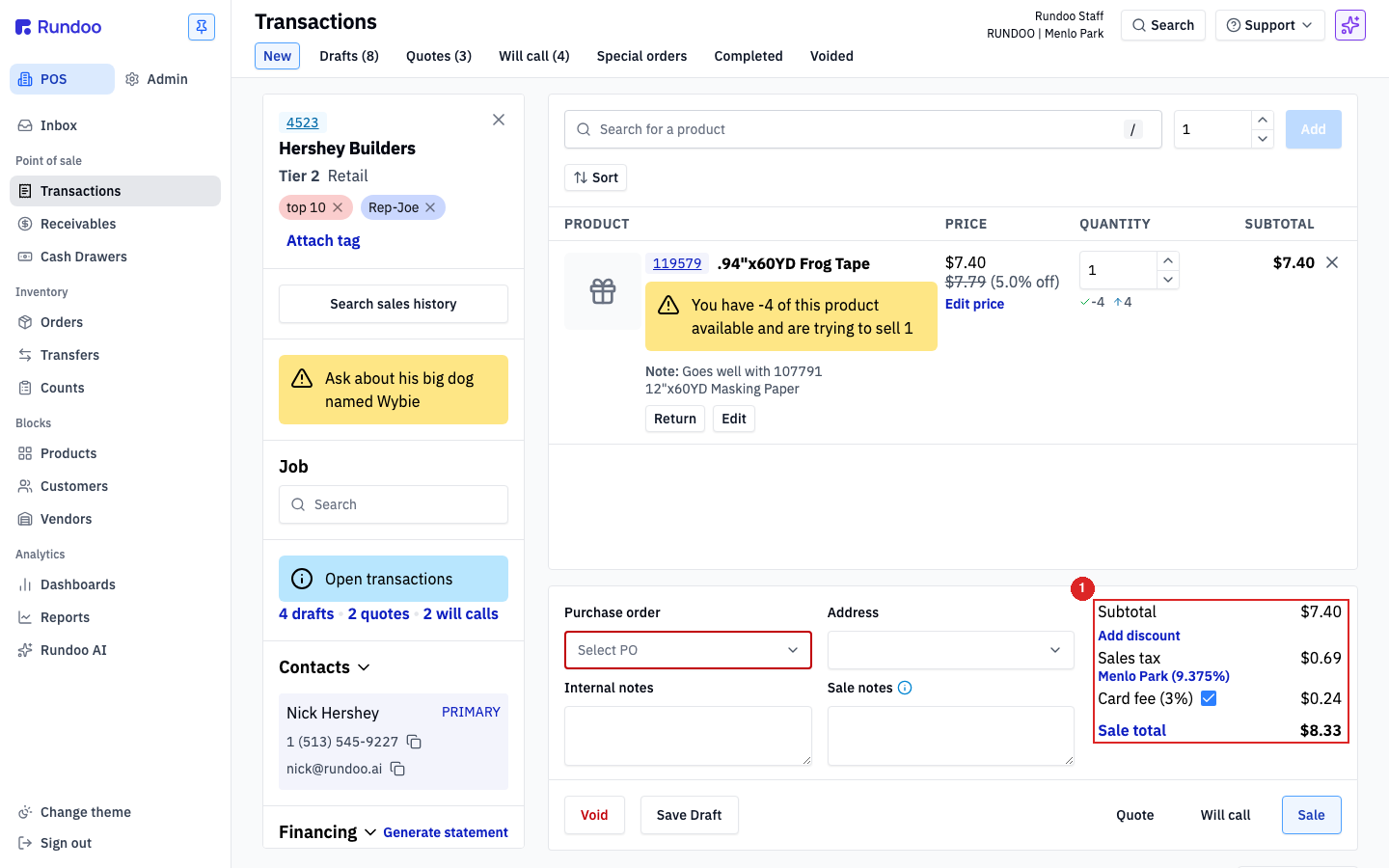
Task: Click the Frog Tape product thumbnail
Action: click(603, 291)
